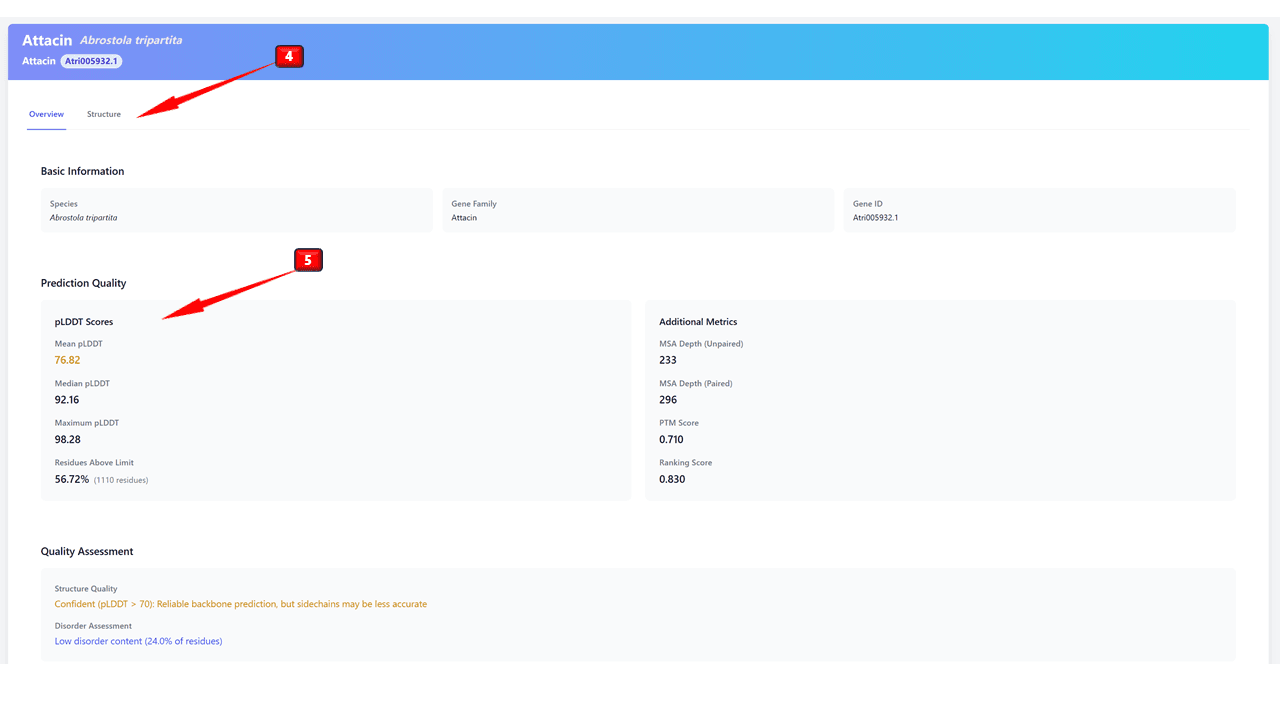The height and width of the screenshot is (720, 1280).
Task: Click the red annotation marker numbered 5
Action: pos(308,260)
